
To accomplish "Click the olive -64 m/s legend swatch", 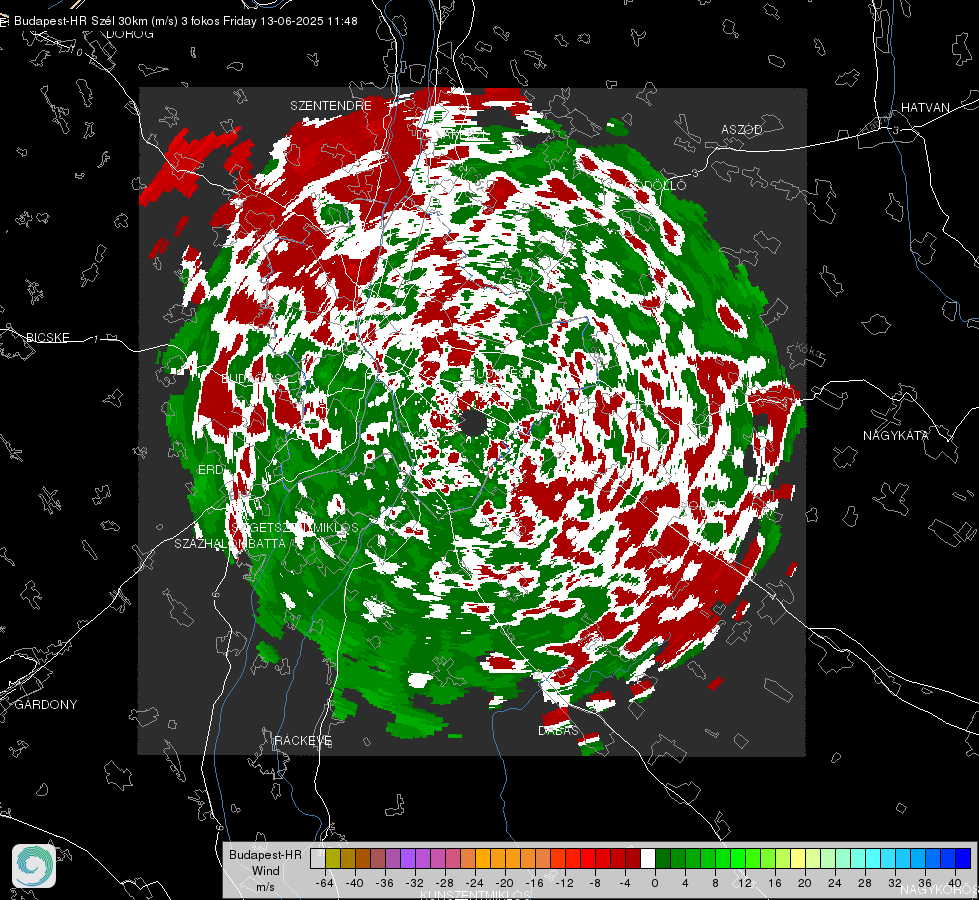I will 333,859.
